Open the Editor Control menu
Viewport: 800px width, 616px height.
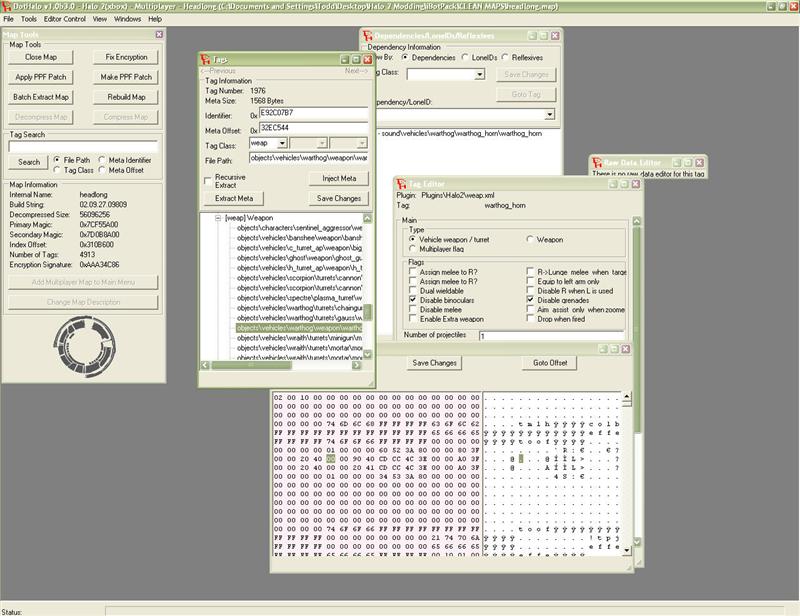tap(64, 19)
